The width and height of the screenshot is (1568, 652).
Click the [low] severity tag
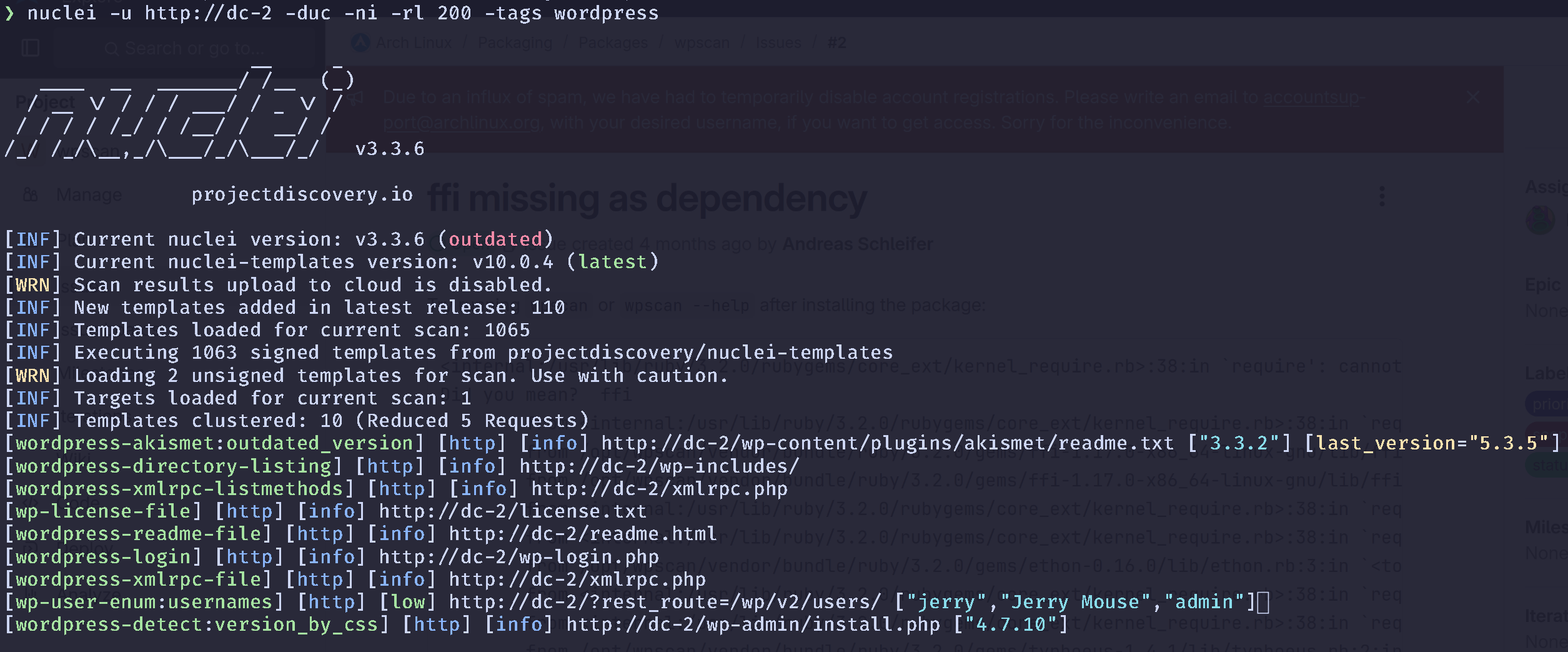[407, 602]
